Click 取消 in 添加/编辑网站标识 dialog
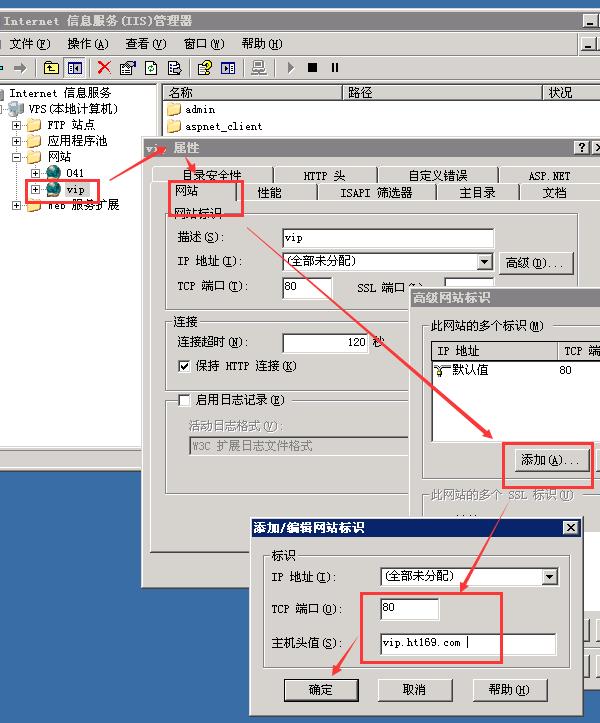 pyautogui.click(x=415, y=689)
